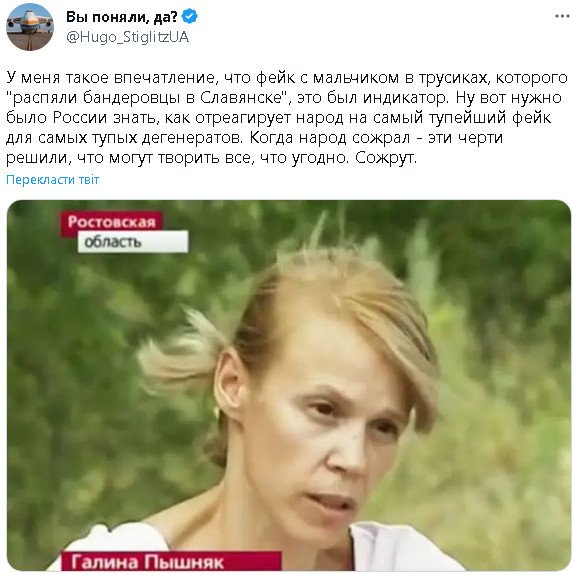Click the text line starting "было России знать"
The image size is (574, 575).
pos(279,118)
